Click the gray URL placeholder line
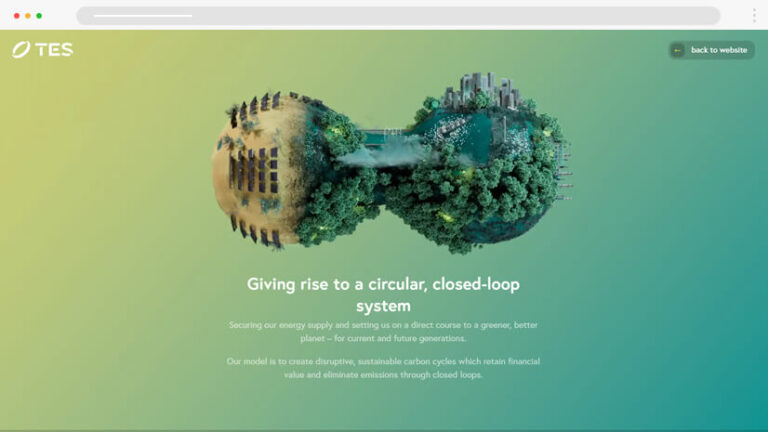 (x=143, y=16)
